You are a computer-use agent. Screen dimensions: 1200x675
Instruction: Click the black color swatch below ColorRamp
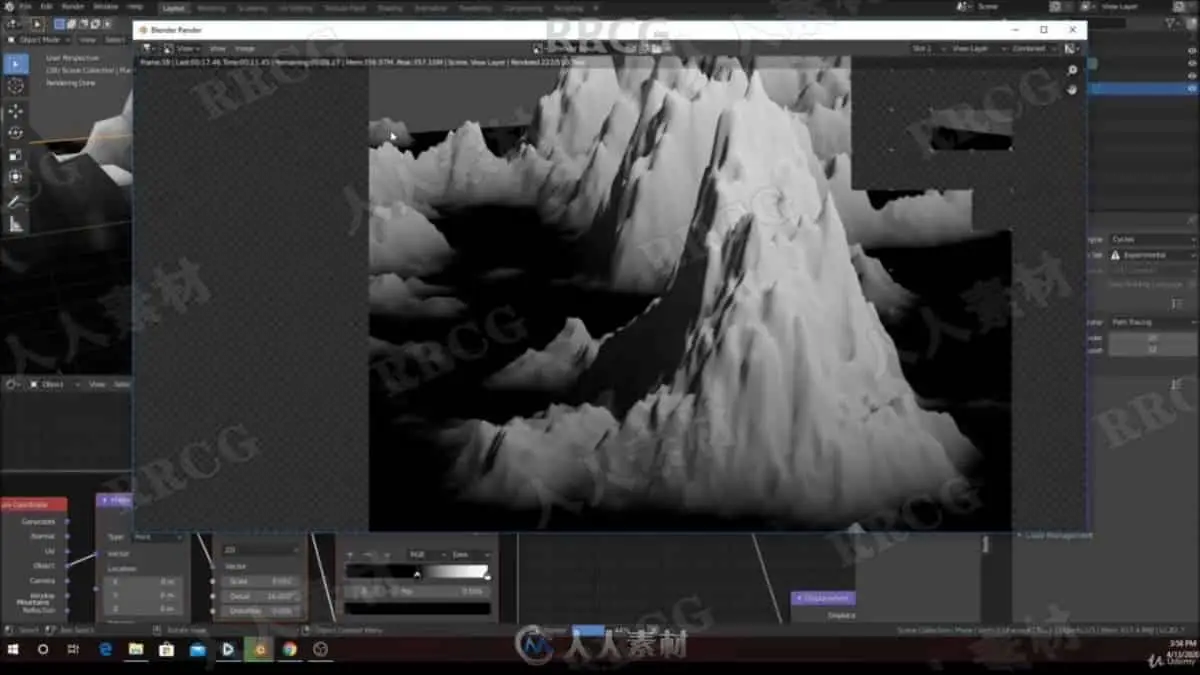point(418,608)
